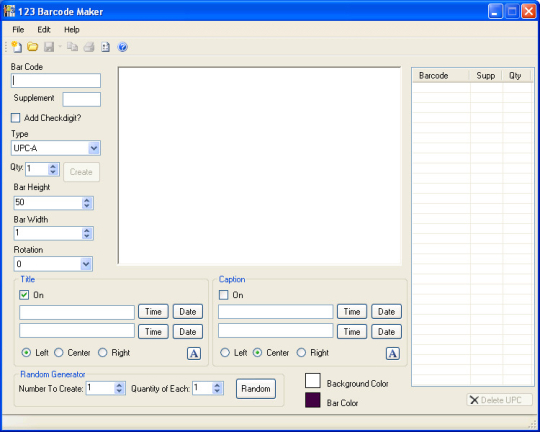Open the Help menu
540x432 pixels.
click(72, 30)
